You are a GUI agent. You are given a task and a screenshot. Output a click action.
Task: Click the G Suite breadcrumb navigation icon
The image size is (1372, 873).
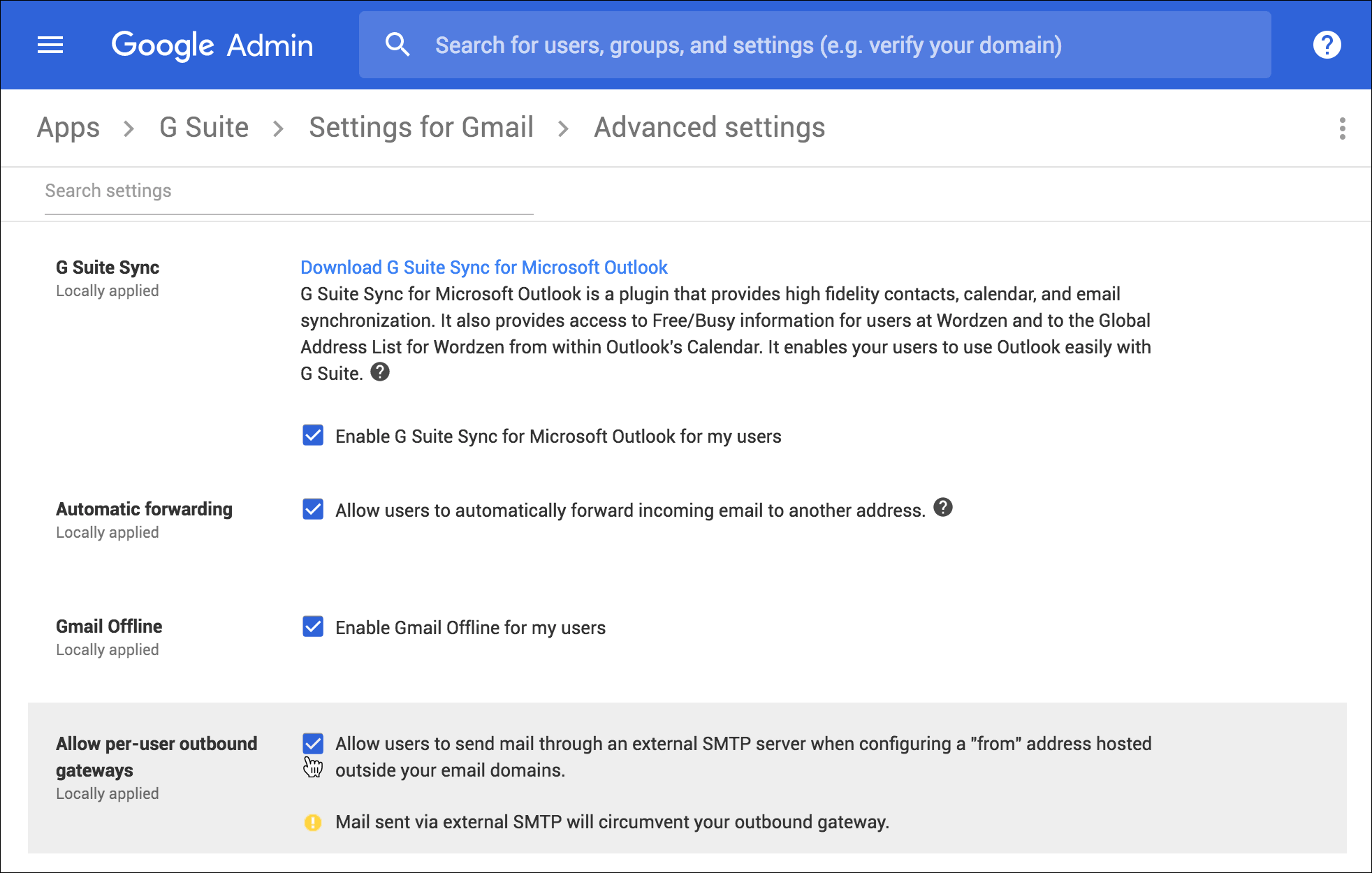(205, 128)
